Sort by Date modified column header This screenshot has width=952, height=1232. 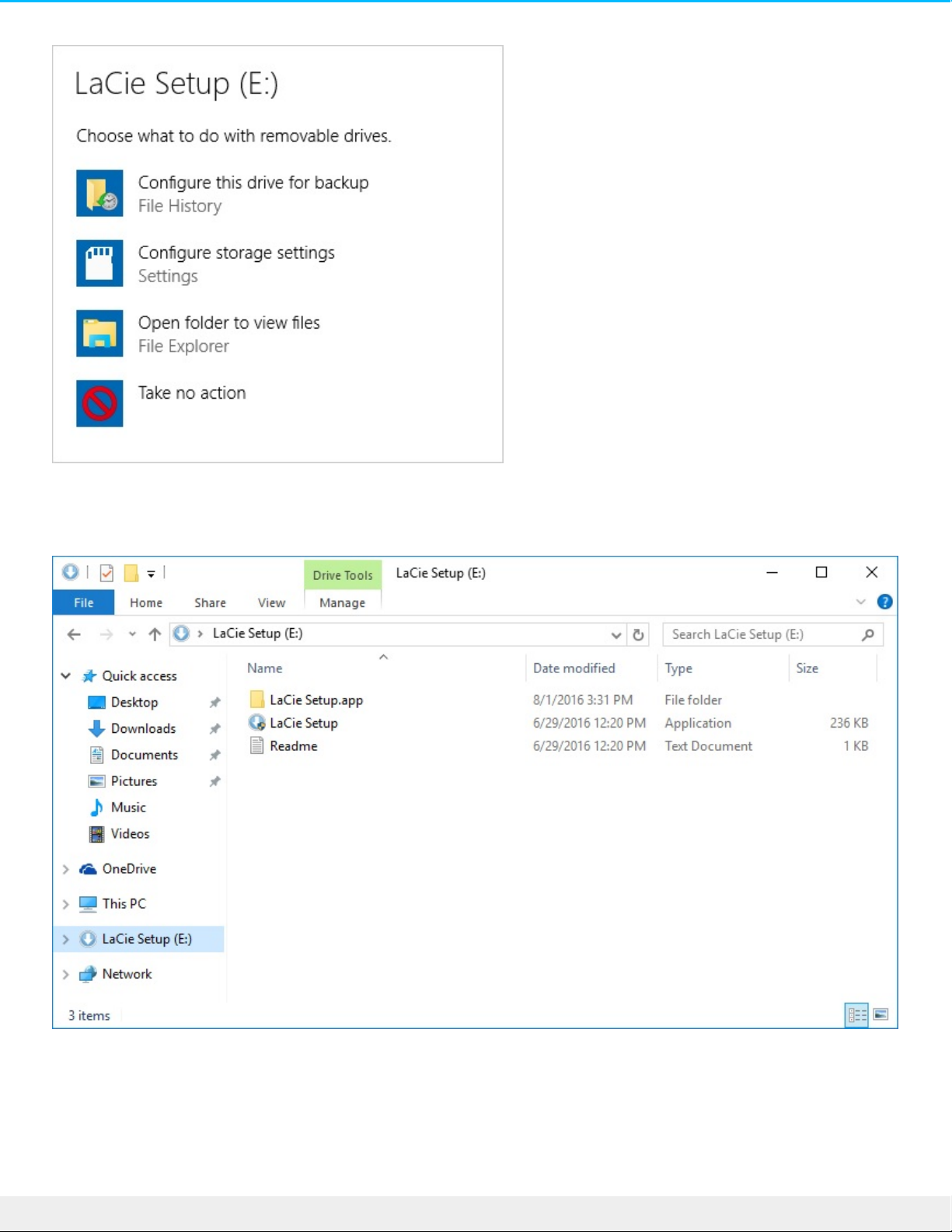pos(574,668)
